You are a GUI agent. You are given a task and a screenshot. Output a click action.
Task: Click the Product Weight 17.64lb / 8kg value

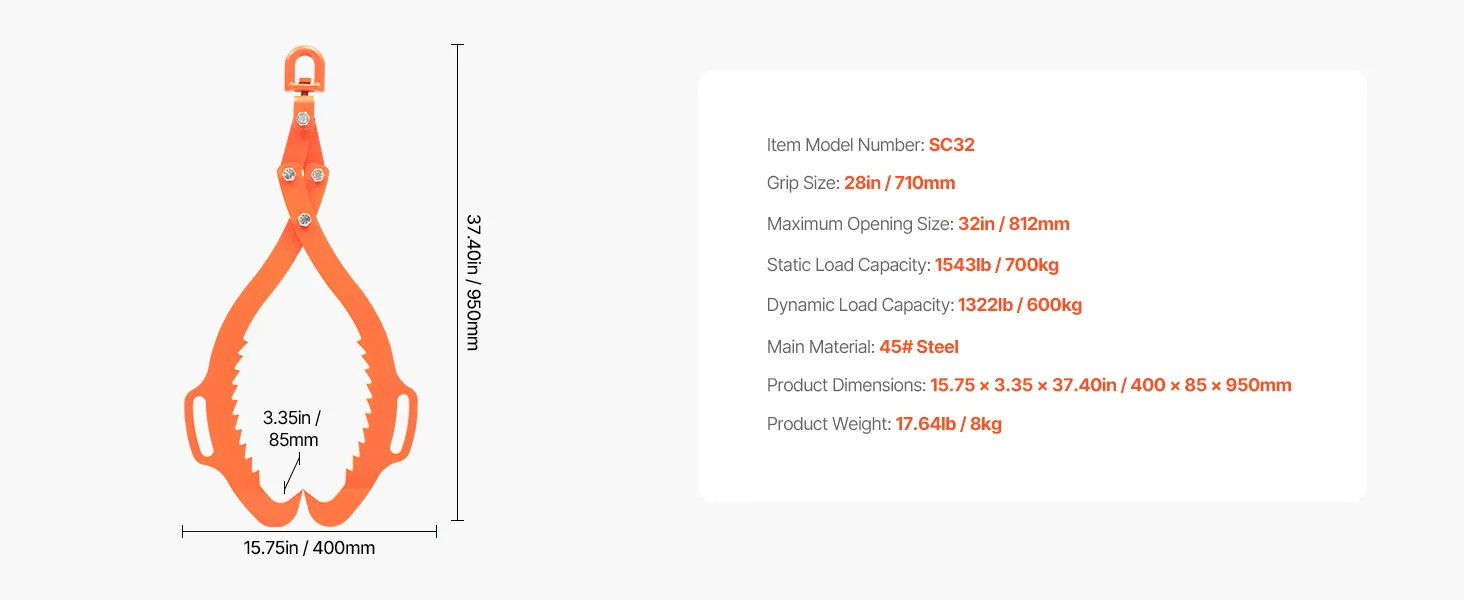pyautogui.click(x=948, y=424)
